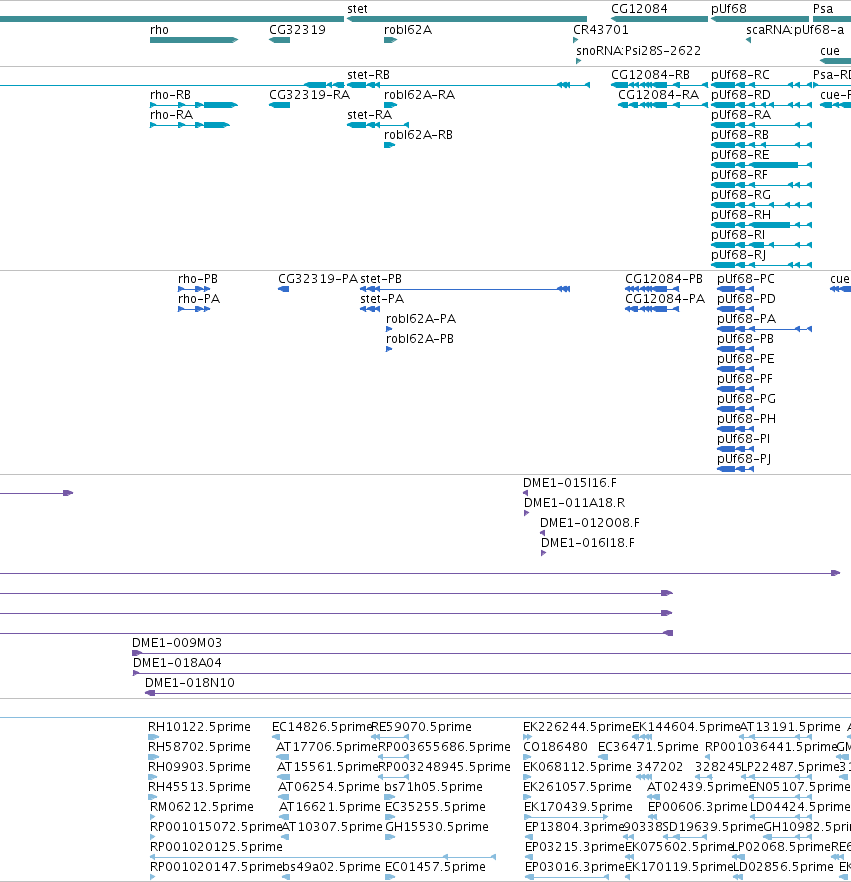The height and width of the screenshot is (882, 851).
Task: Click the pUf68 gene label
Action: pyautogui.click(x=728, y=9)
